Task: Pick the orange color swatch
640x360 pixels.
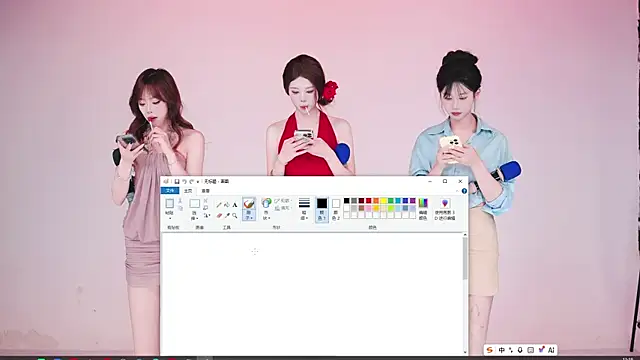Action: (x=376, y=200)
